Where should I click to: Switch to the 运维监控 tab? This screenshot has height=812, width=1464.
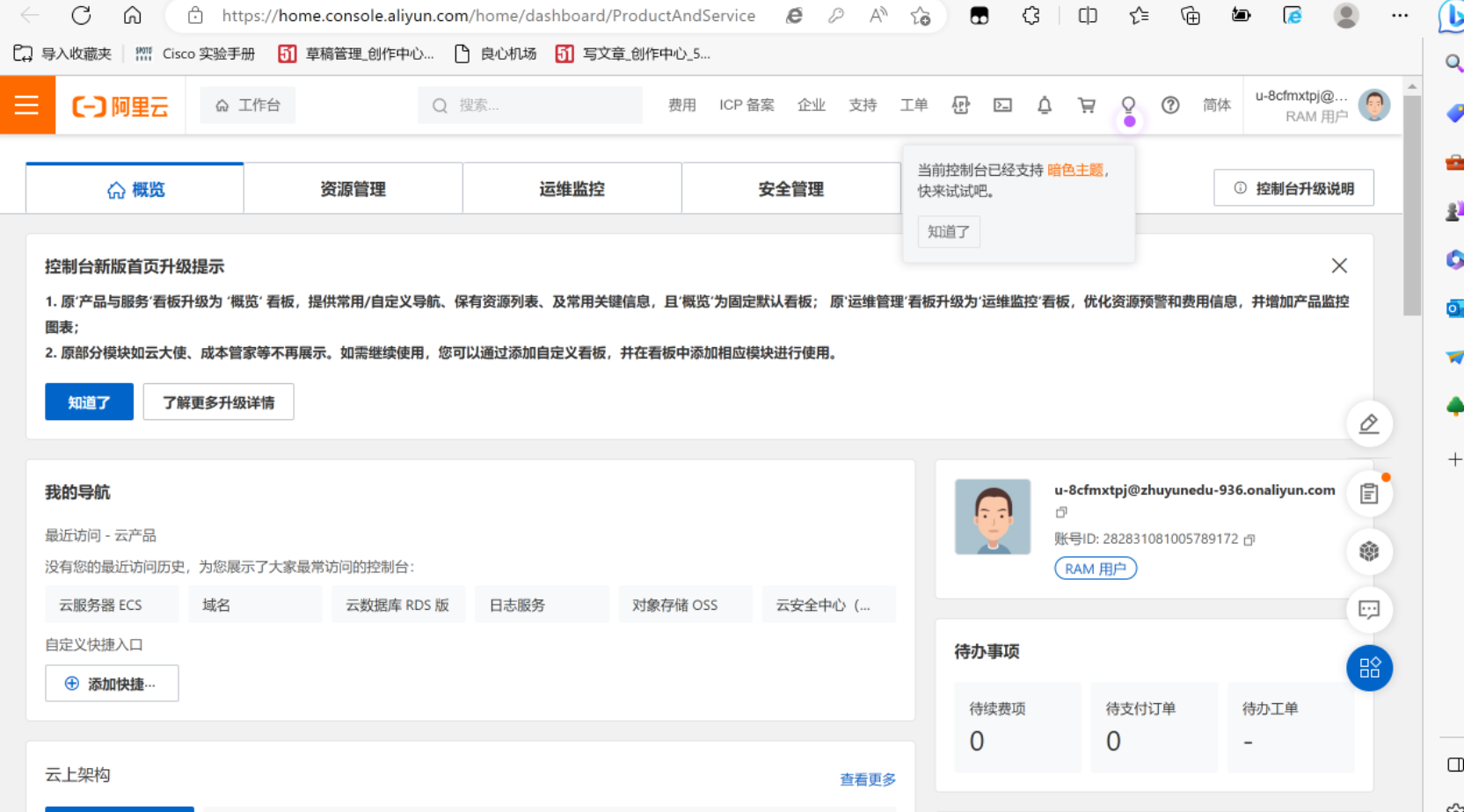point(572,189)
